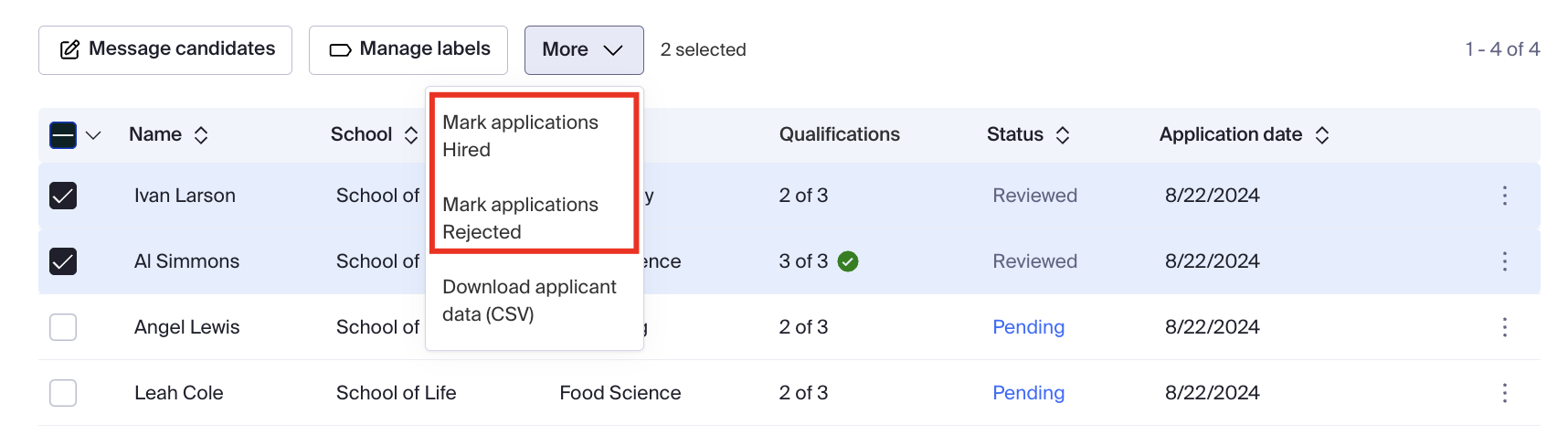1568x446 pixels.
Task: Sort by Status column arrows
Action: (1062, 135)
